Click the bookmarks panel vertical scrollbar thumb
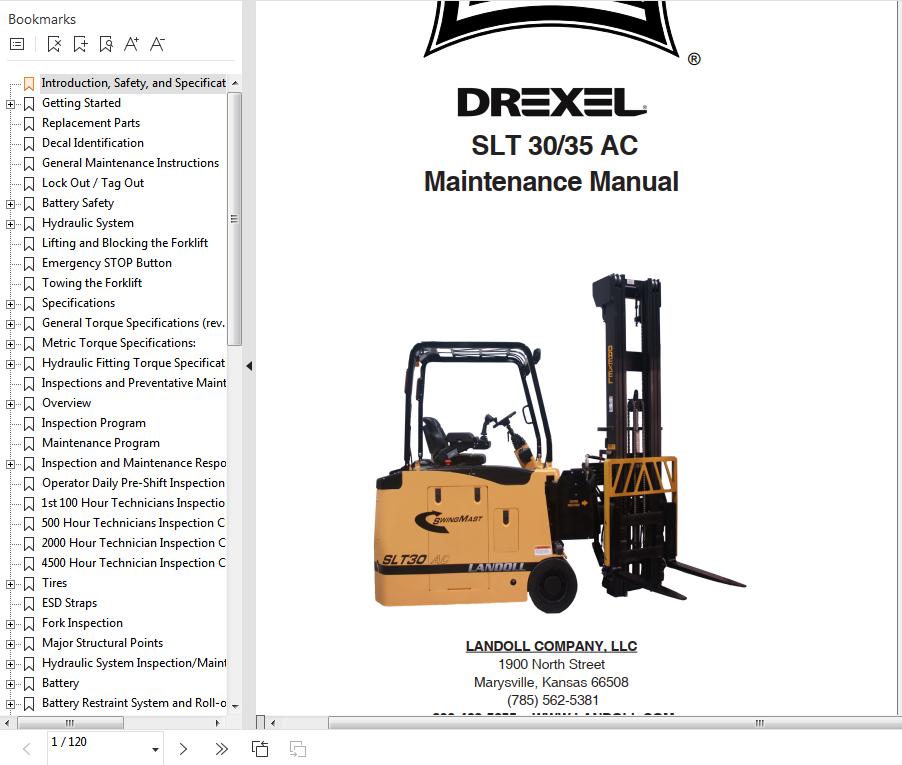This screenshot has width=902, height=765. tap(234, 219)
